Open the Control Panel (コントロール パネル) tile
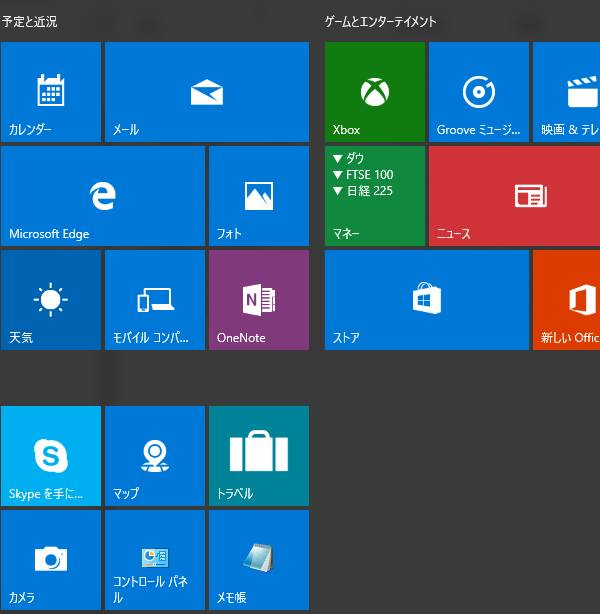The image size is (600, 614). [x=155, y=560]
